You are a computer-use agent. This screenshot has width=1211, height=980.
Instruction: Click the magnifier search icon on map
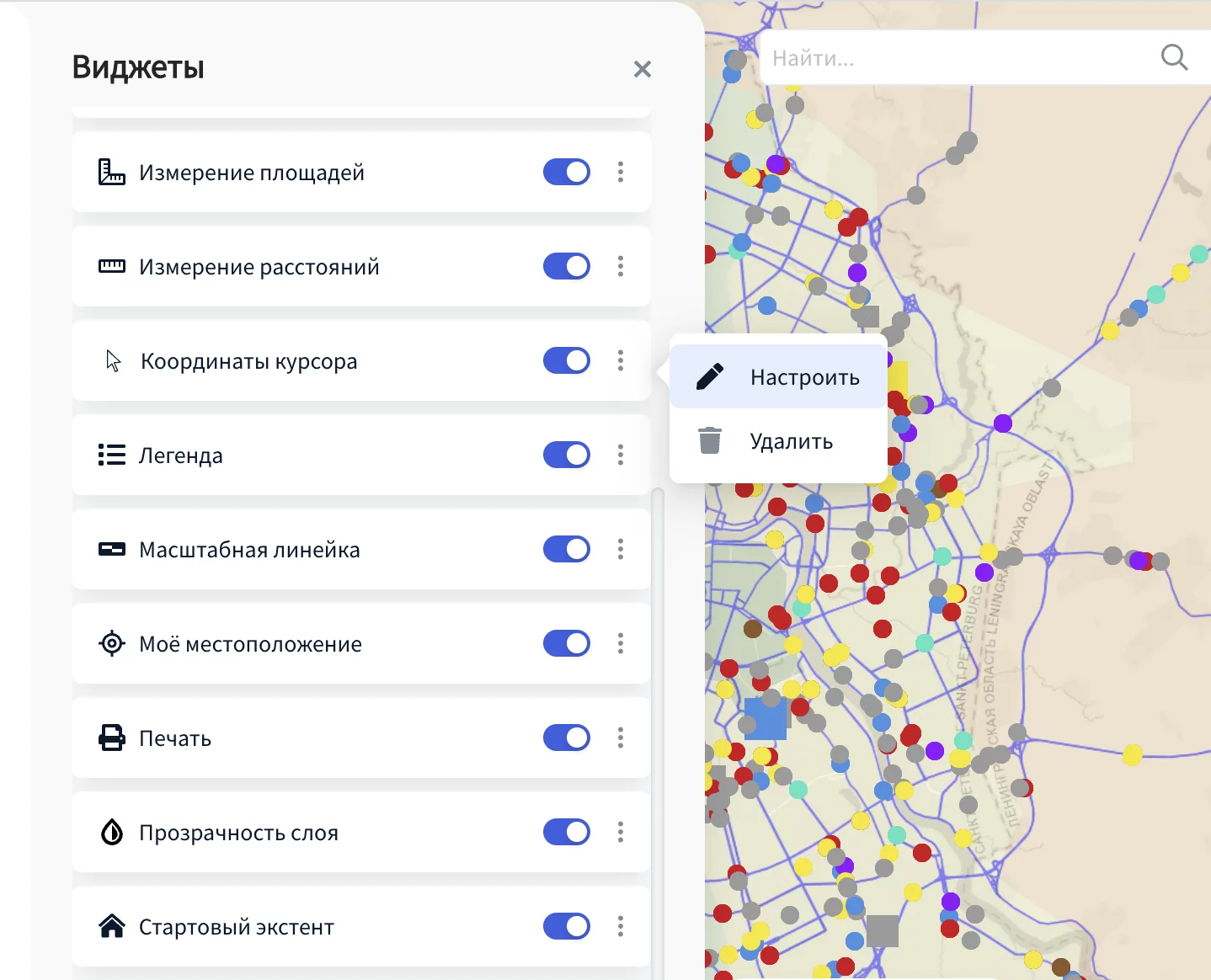click(1173, 57)
